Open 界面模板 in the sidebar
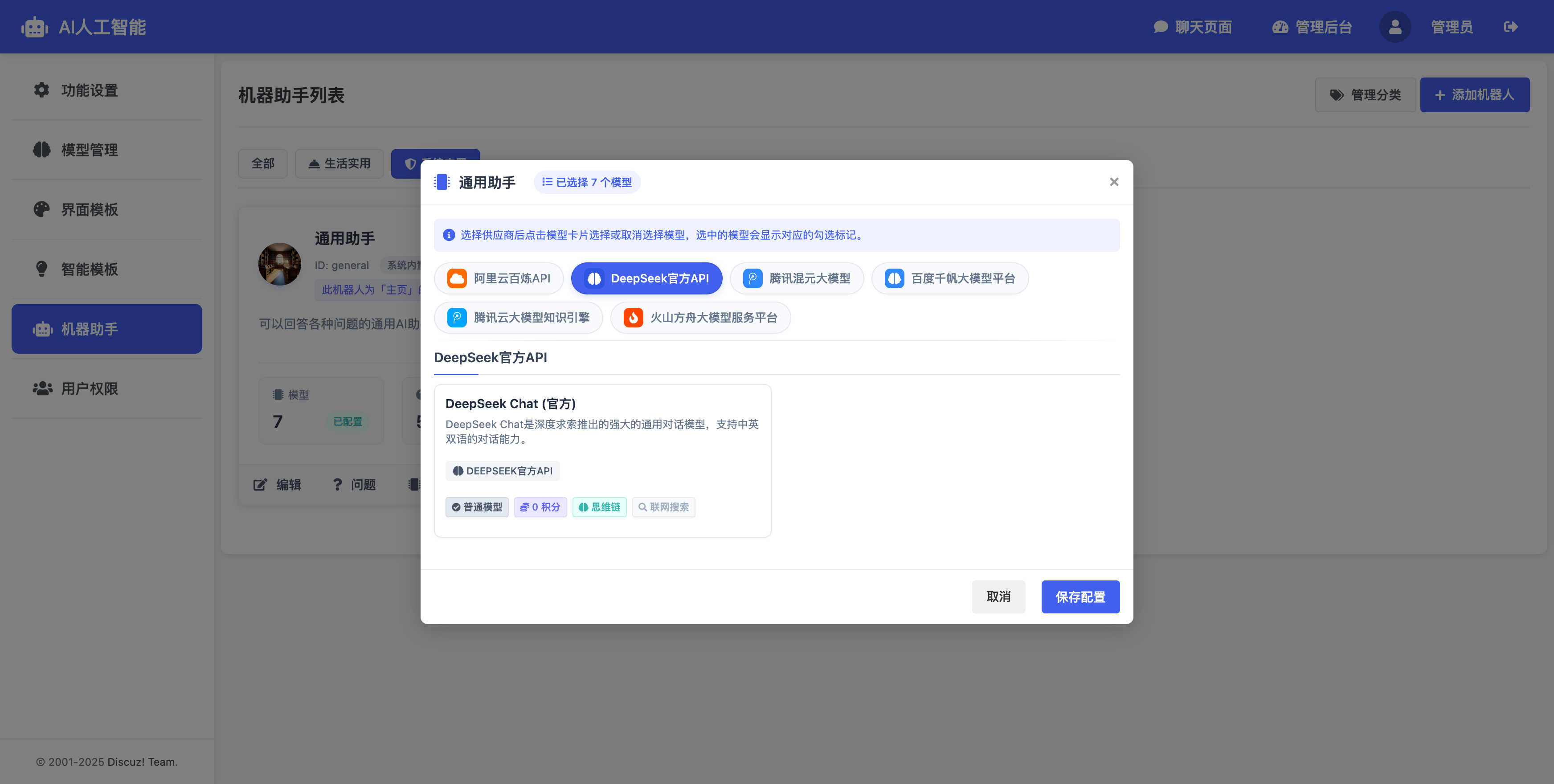The height and width of the screenshot is (784, 1554). click(107, 209)
